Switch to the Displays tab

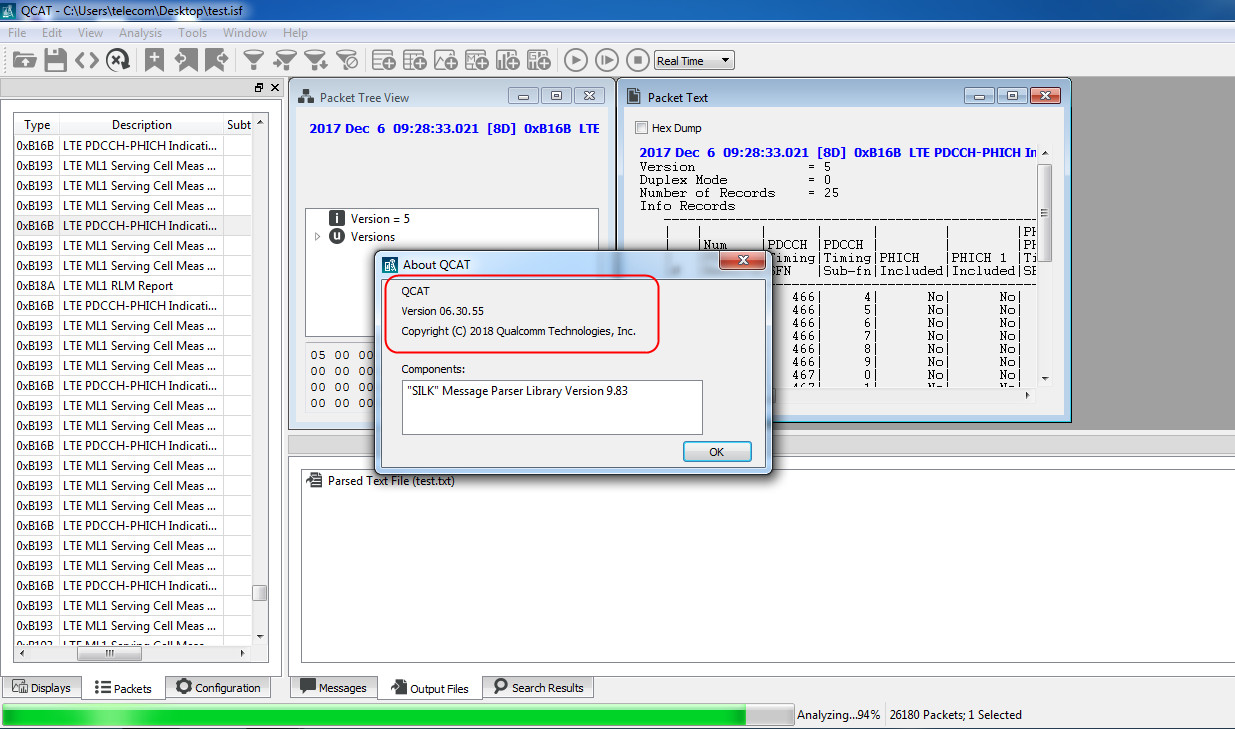click(x=42, y=688)
